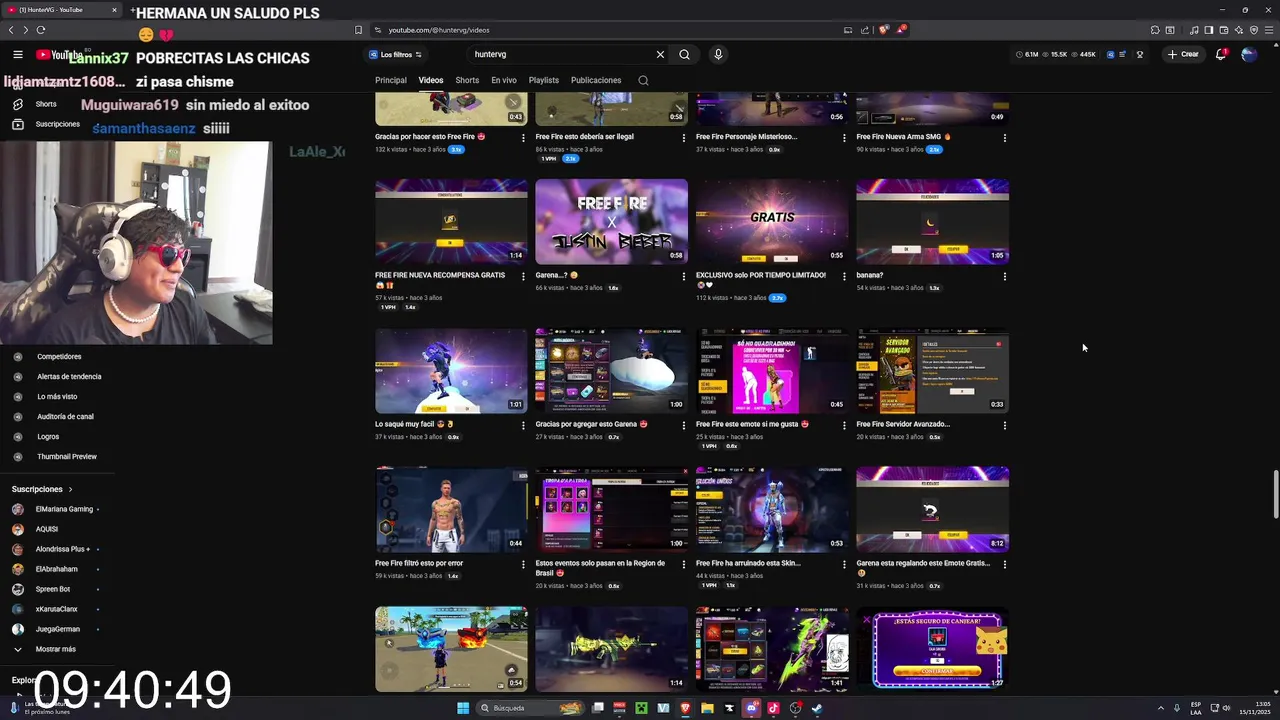1280x720 pixels.
Task: Open Alertas de tendencia sidebar item
Action: coord(69,376)
